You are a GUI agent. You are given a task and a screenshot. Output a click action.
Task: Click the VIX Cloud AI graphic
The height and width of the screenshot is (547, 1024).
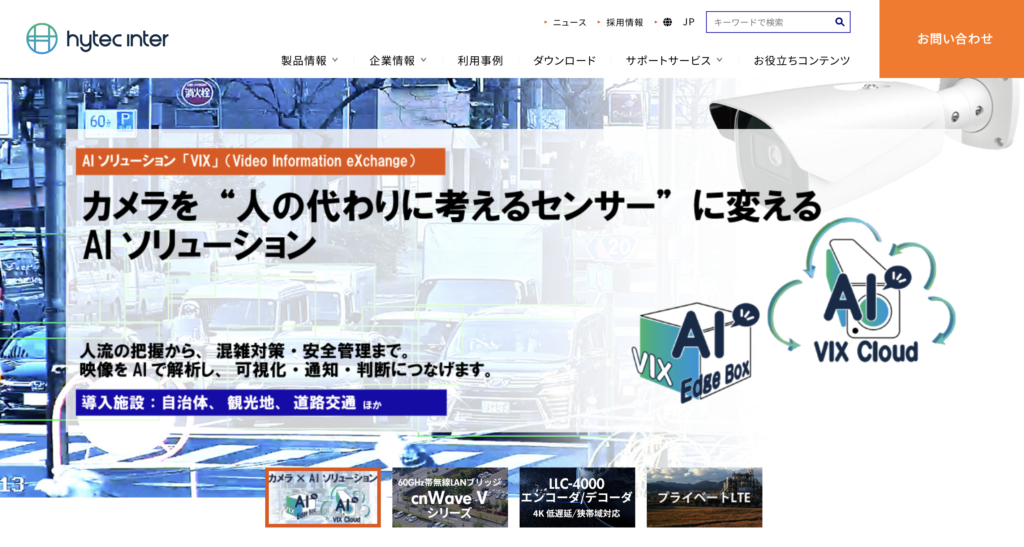pyautogui.click(x=863, y=292)
